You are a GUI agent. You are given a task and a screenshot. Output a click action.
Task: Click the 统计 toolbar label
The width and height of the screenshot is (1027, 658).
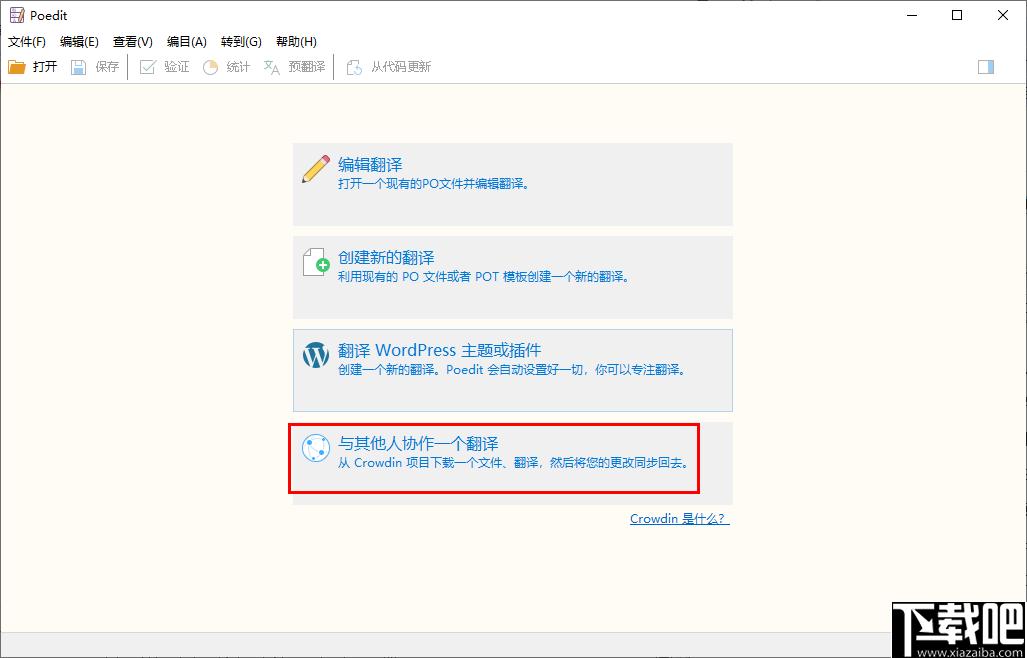pyautogui.click(x=238, y=67)
